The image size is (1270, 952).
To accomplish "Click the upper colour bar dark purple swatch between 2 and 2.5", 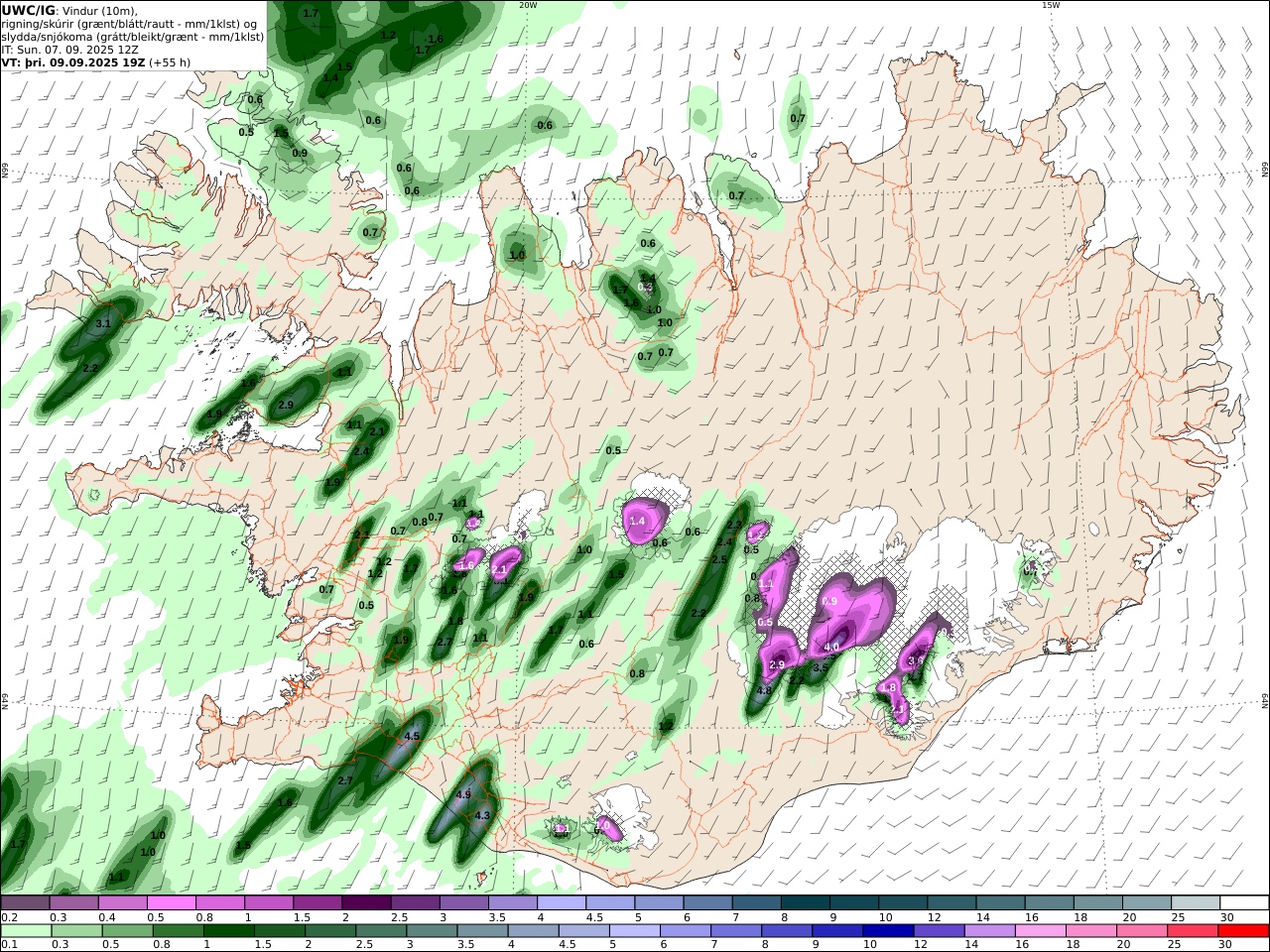I will click(x=366, y=903).
